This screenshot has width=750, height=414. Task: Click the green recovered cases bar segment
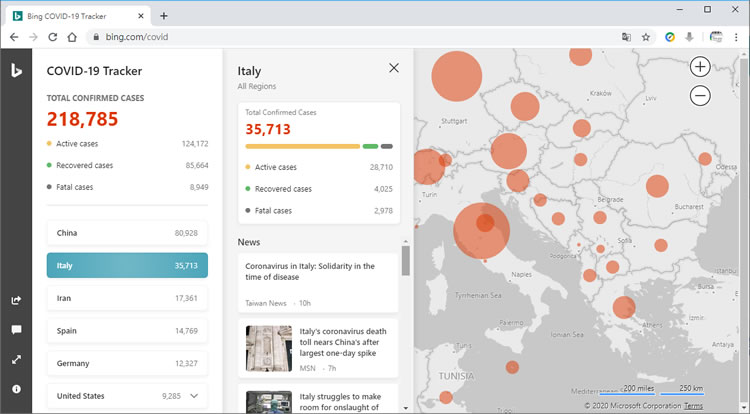click(370, 146)
